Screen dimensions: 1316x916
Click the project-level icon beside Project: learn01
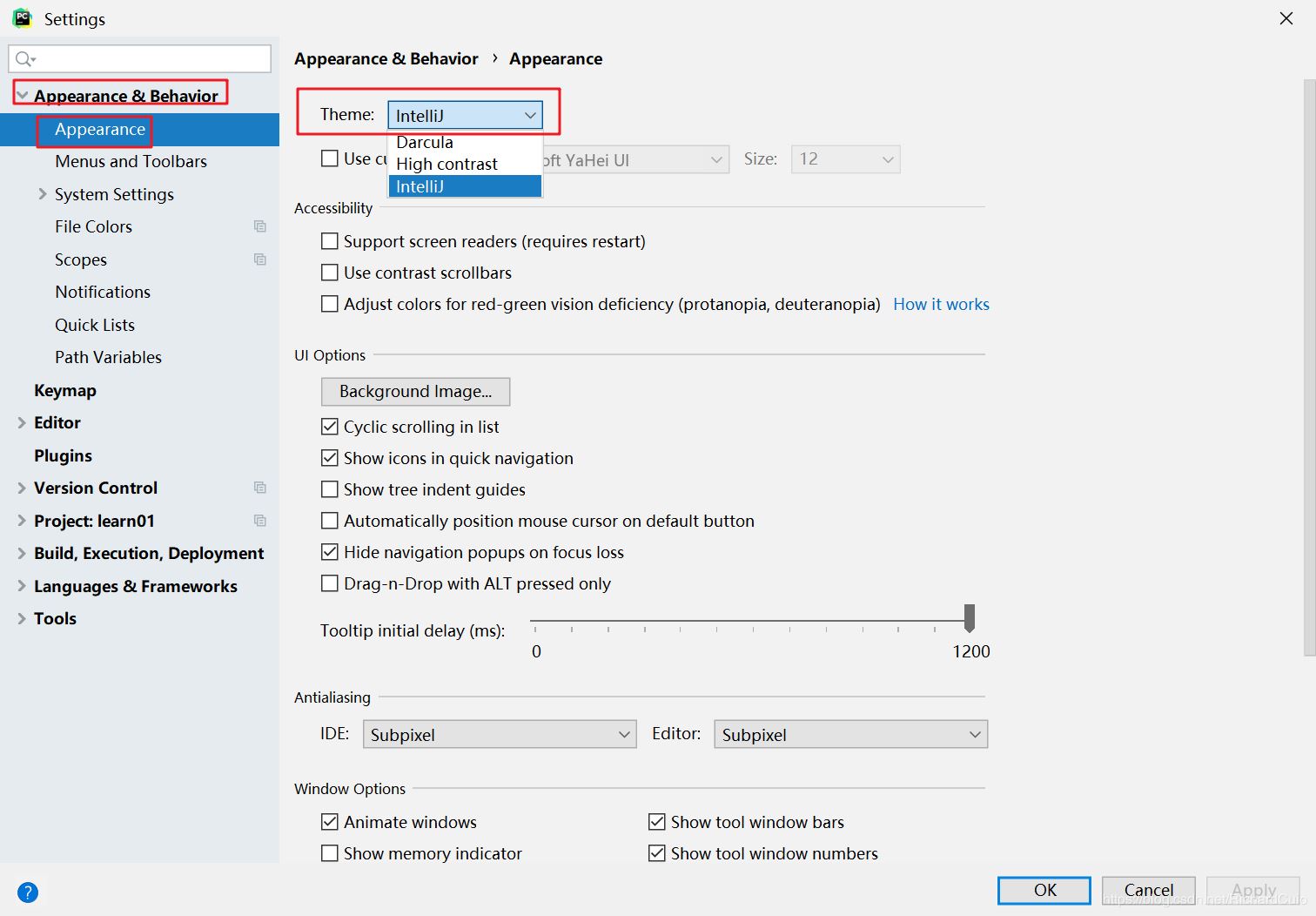[259, 521]
